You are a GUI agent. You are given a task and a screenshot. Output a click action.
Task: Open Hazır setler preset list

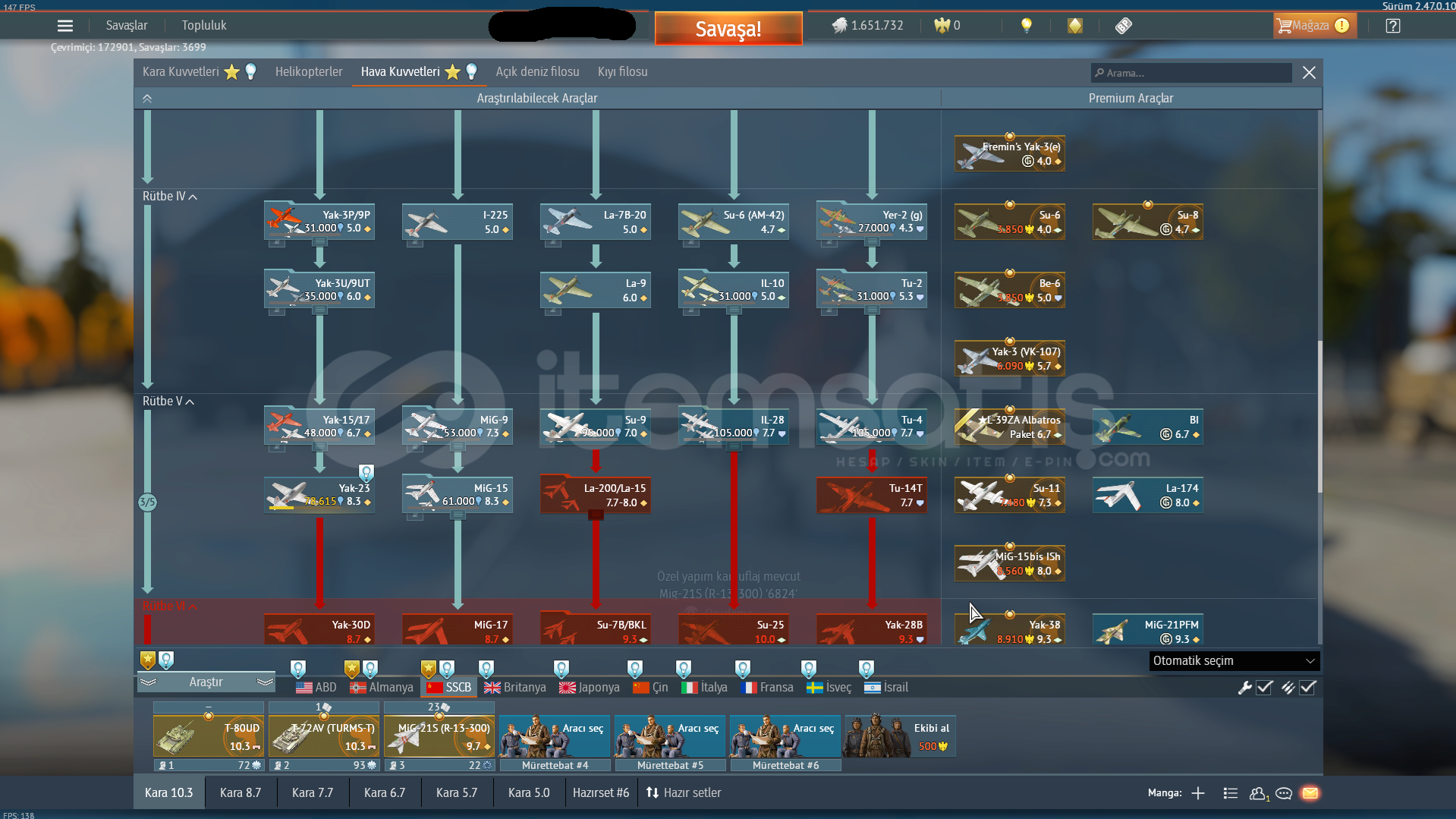point(684,793)
